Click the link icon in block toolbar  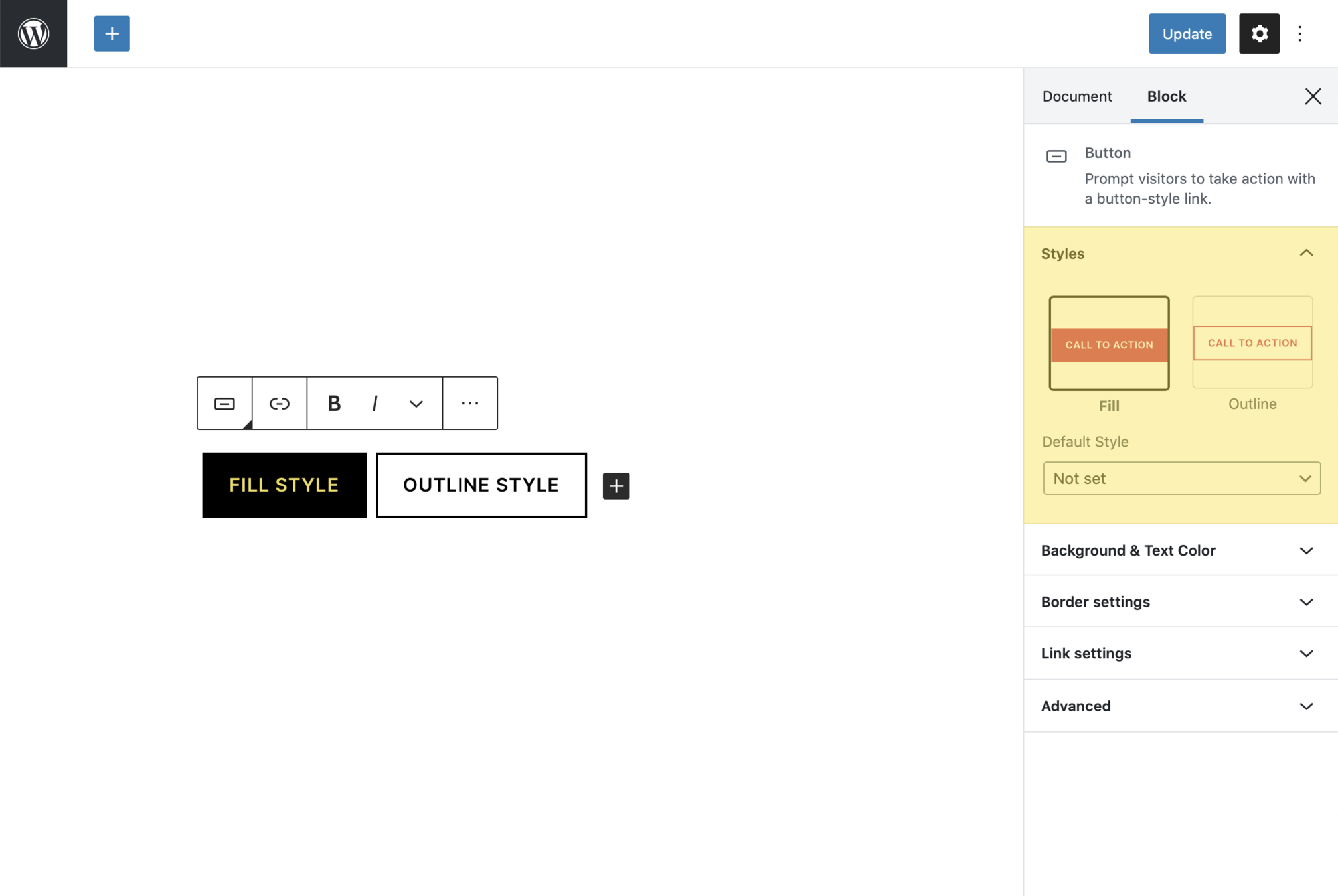[x=279, y=403]
